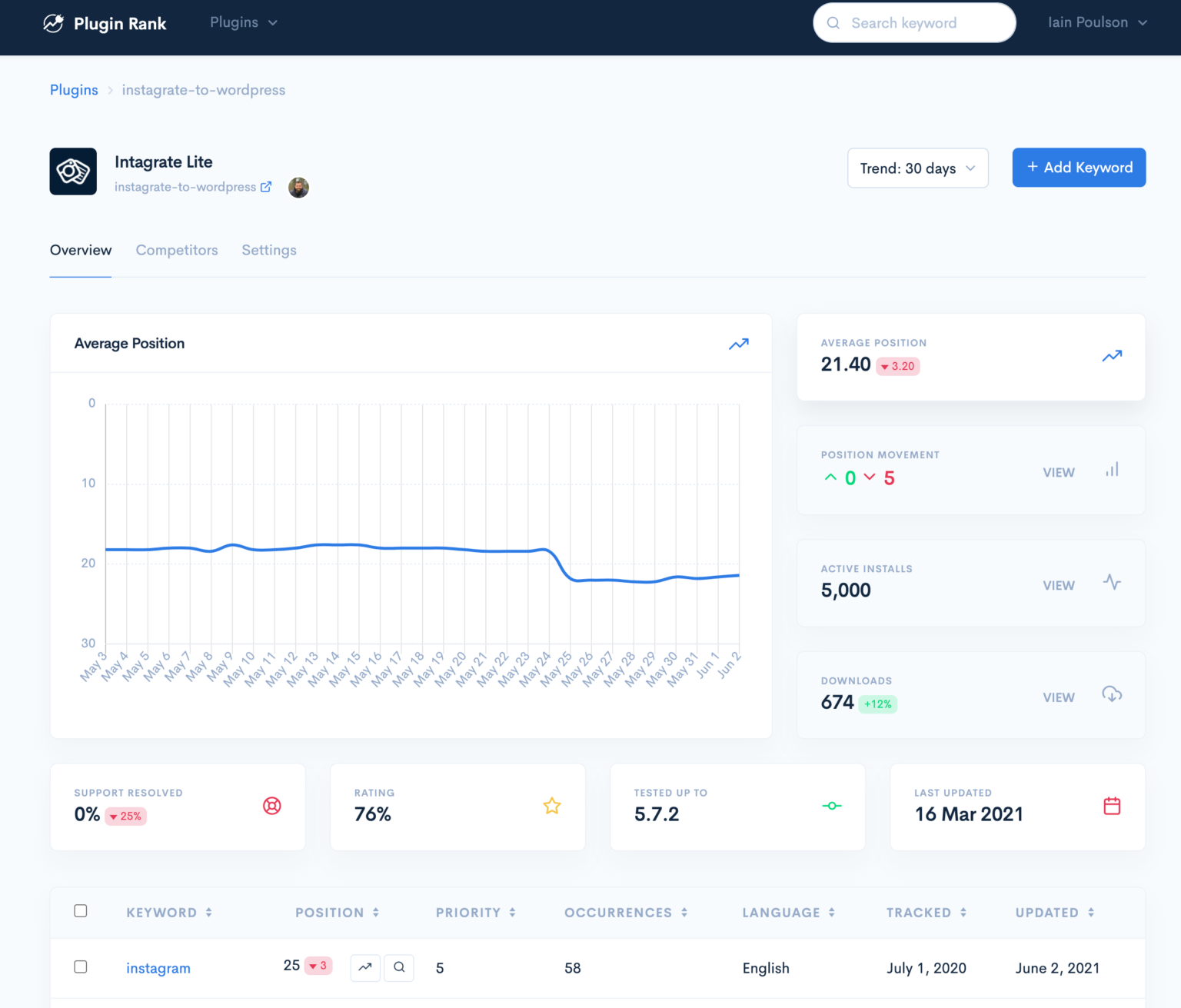
Task: Expand the Plugins navigation dropdown
Action: pyautogui.click(x=243, y=22)
